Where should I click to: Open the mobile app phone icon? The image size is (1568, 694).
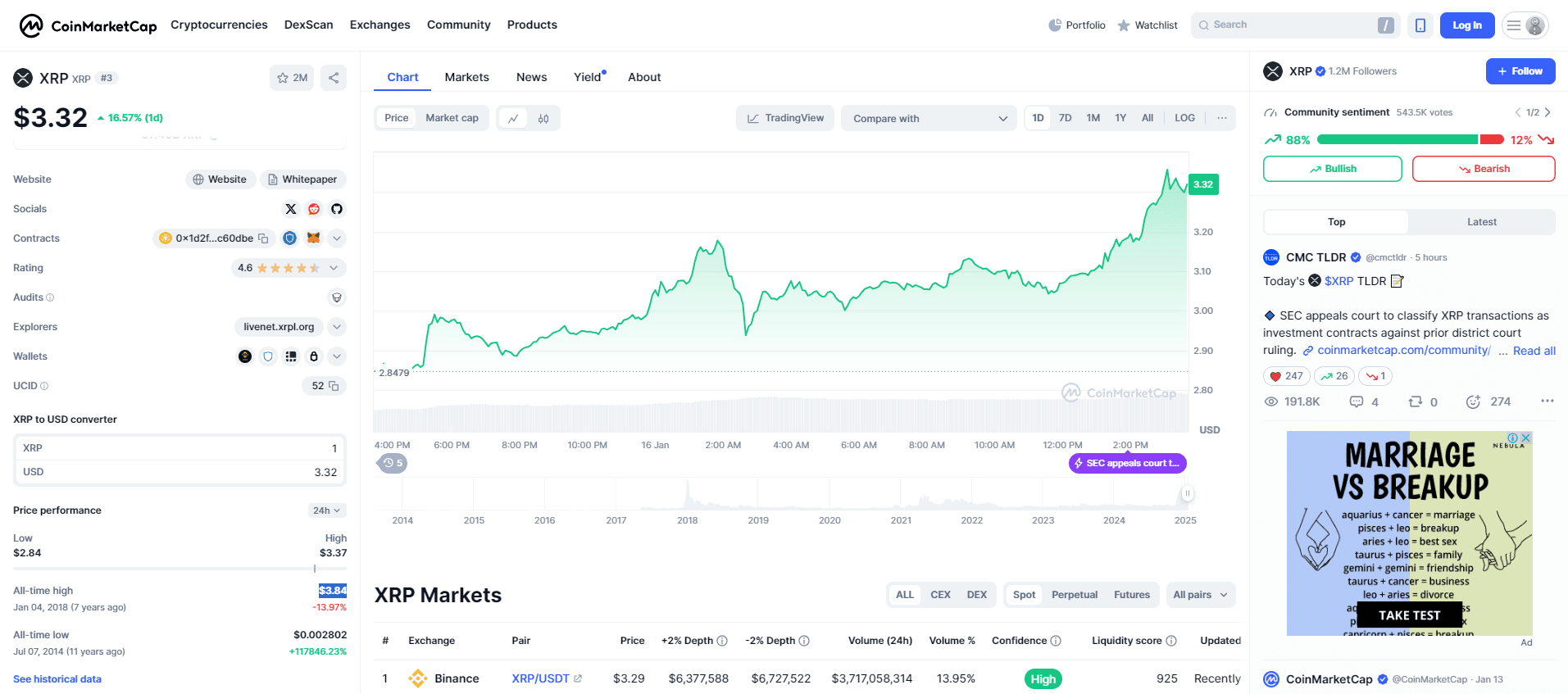(1420, 25)
